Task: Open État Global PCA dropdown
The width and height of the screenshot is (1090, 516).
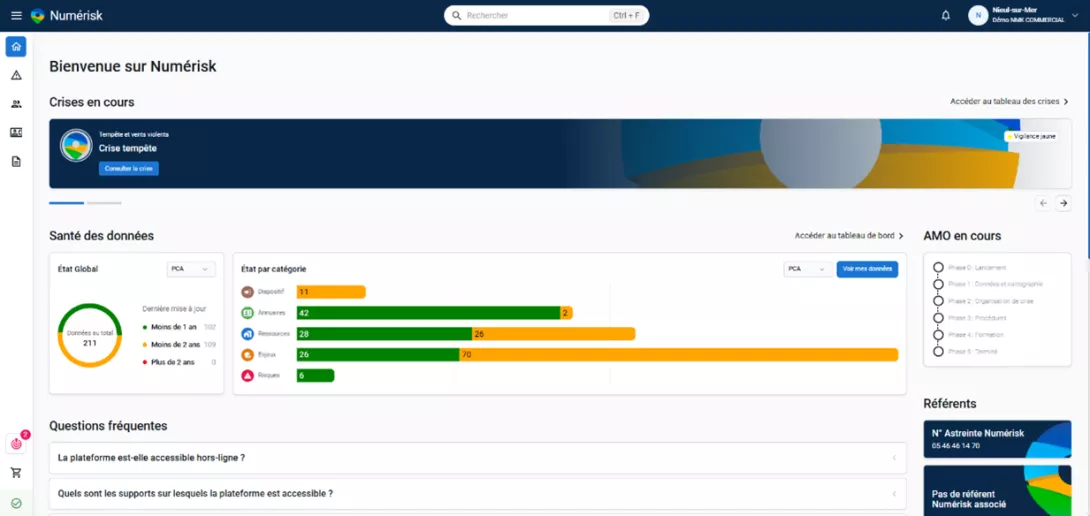Action: (191, 269)
